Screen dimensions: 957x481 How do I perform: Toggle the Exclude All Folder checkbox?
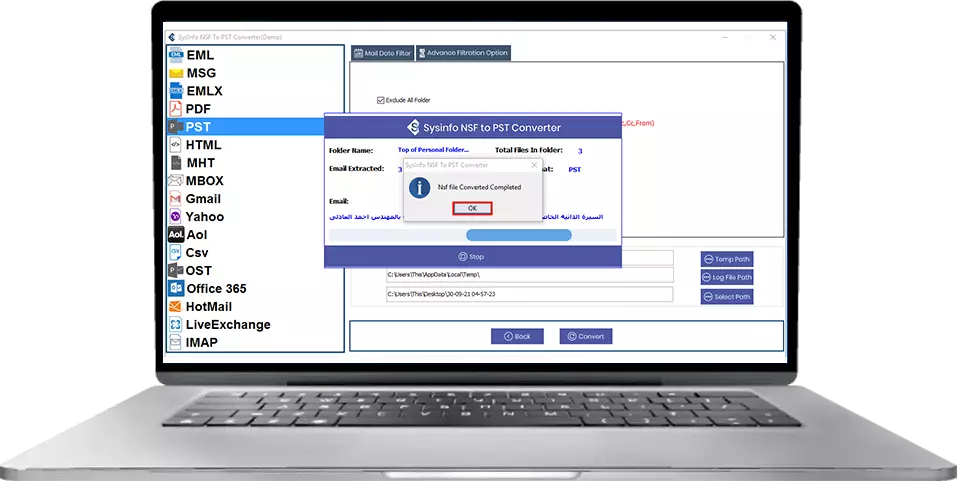point(381,100)
